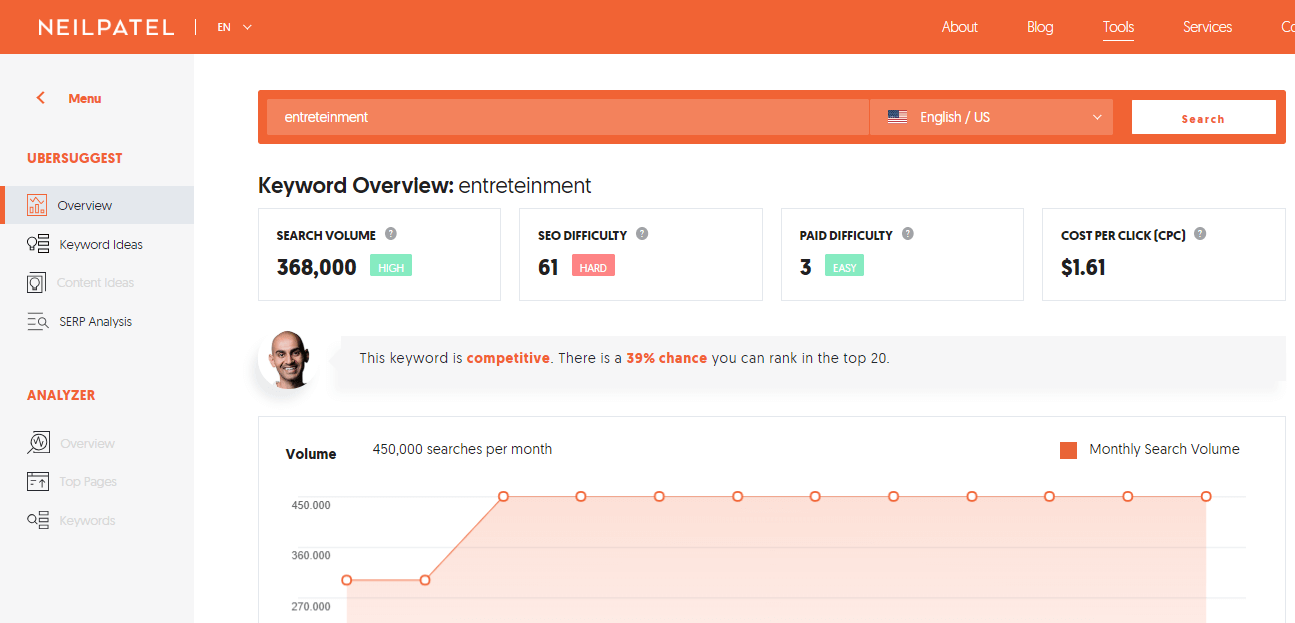
Task: Click the '450,000 searches per month' text
Action: 462,449
